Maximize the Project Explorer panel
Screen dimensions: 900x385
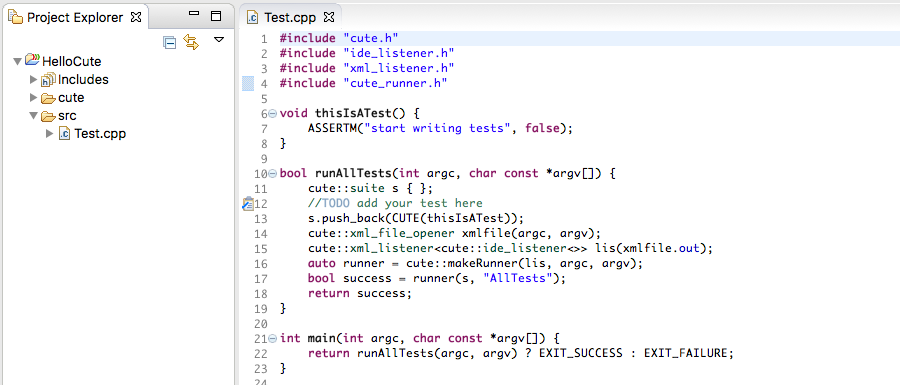coord(216,16)
